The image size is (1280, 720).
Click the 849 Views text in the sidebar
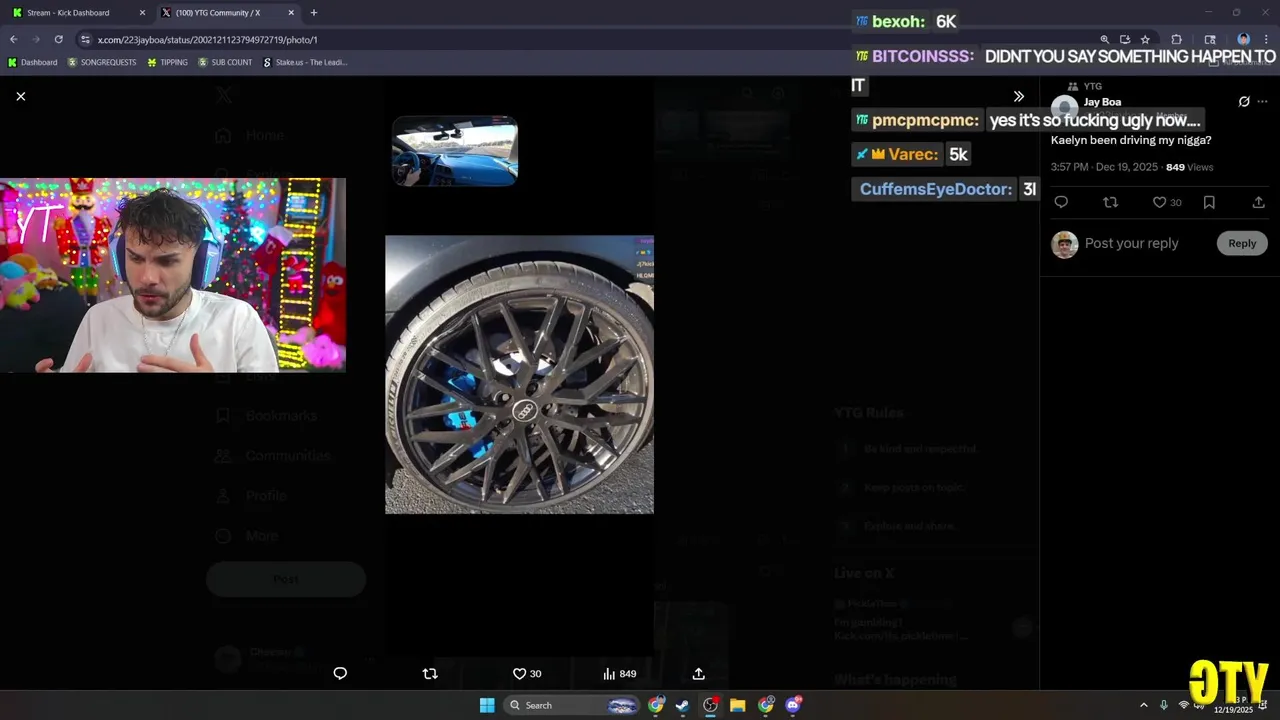pos(1189,167)
